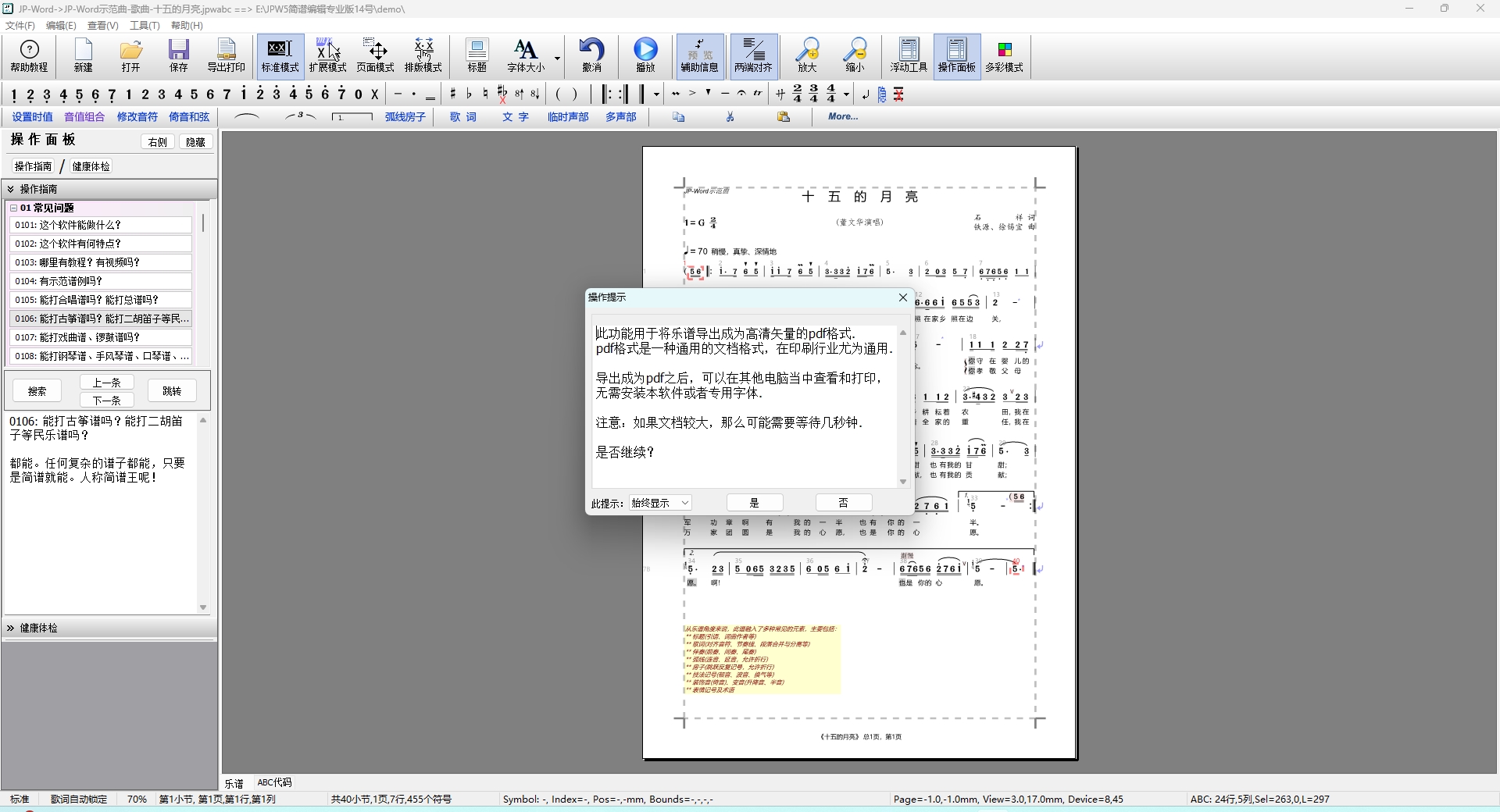This screenshot has height=812, width=1500.
Task: Open the 编辑(E) menu
Action: coord(61,26)
